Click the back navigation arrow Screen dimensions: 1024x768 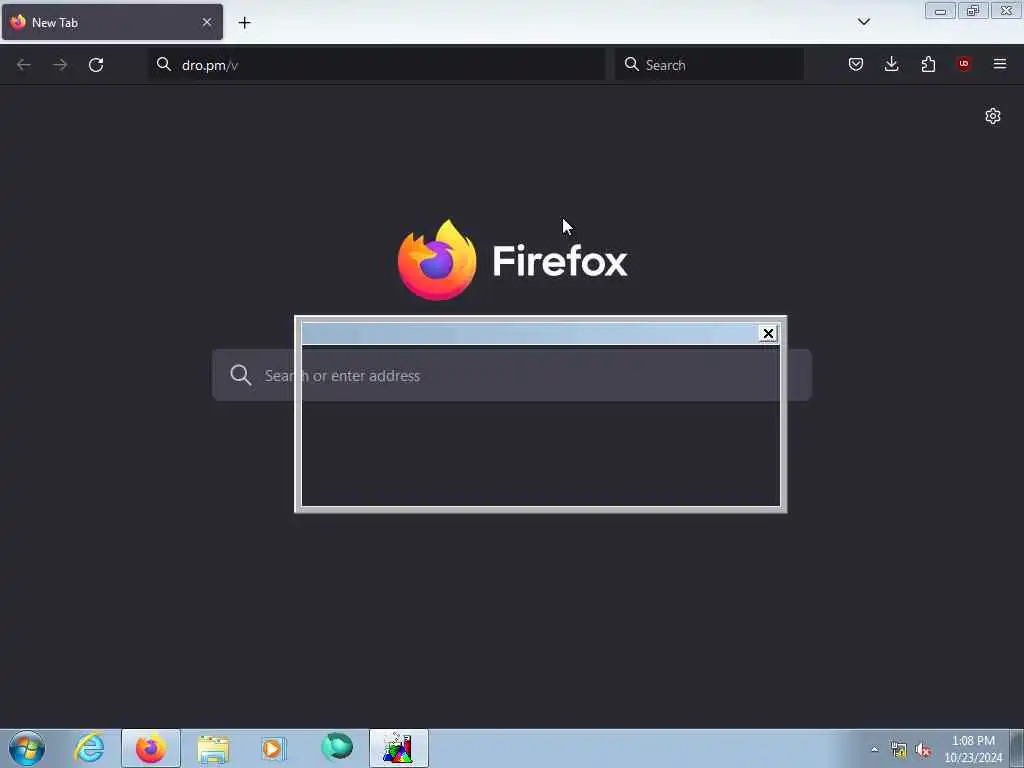point(24,65)
